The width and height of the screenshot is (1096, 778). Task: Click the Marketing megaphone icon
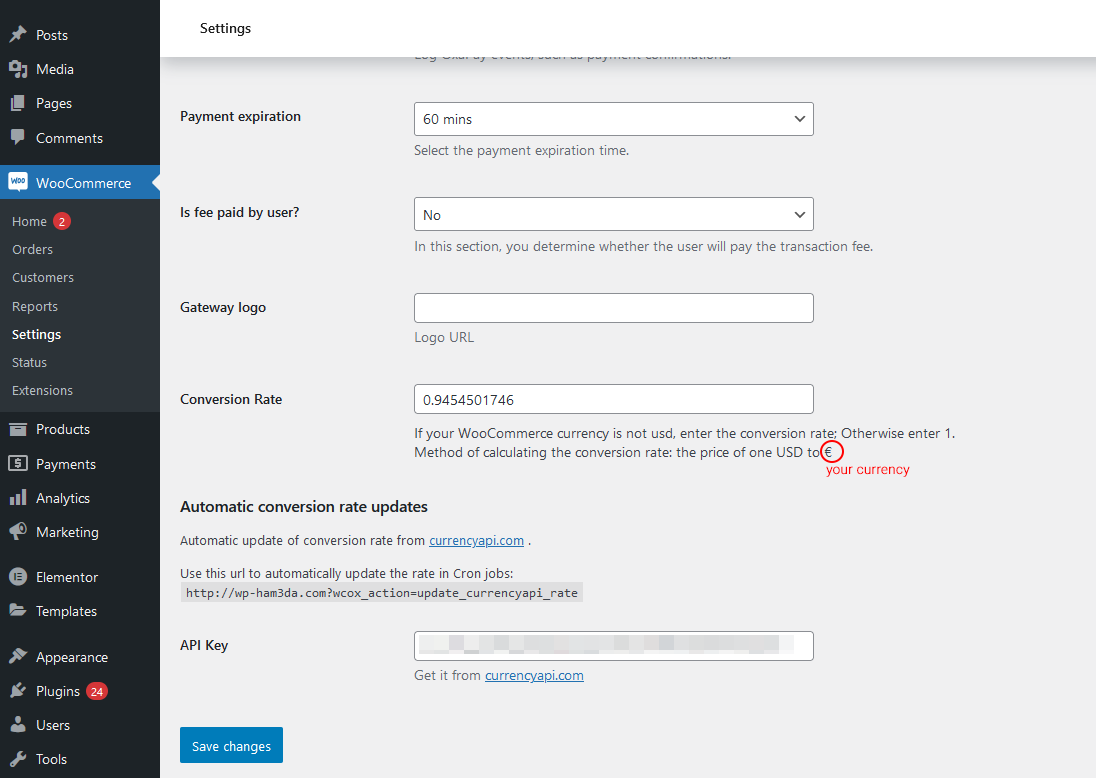point(18,531)
